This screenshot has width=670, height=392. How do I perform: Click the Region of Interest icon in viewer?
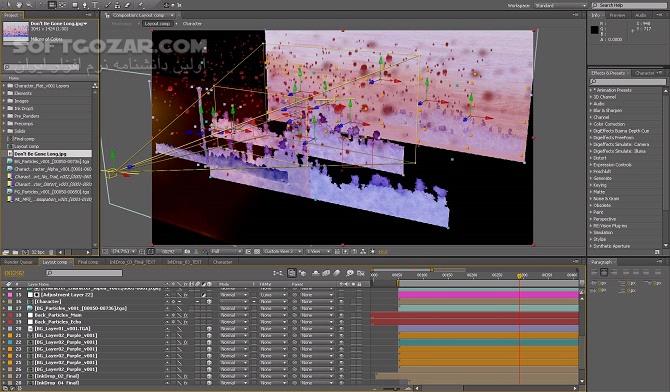(x=248, y=251)
